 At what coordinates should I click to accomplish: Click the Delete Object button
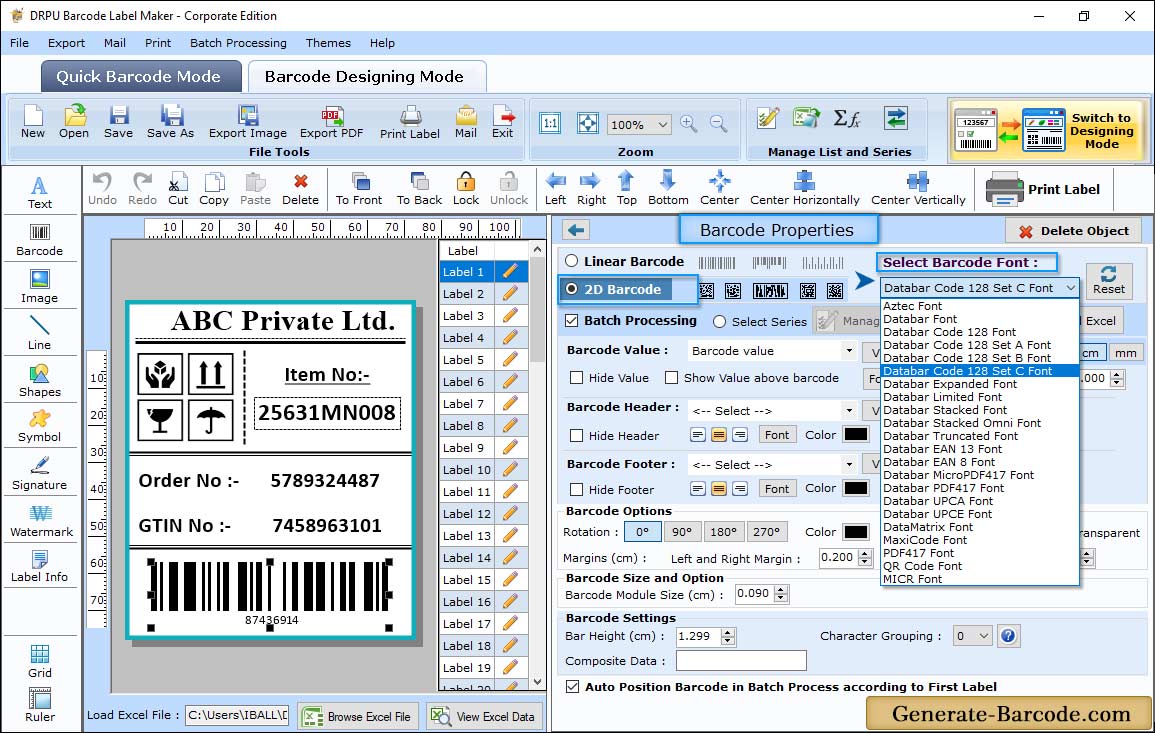click(x=1073, y=231)
